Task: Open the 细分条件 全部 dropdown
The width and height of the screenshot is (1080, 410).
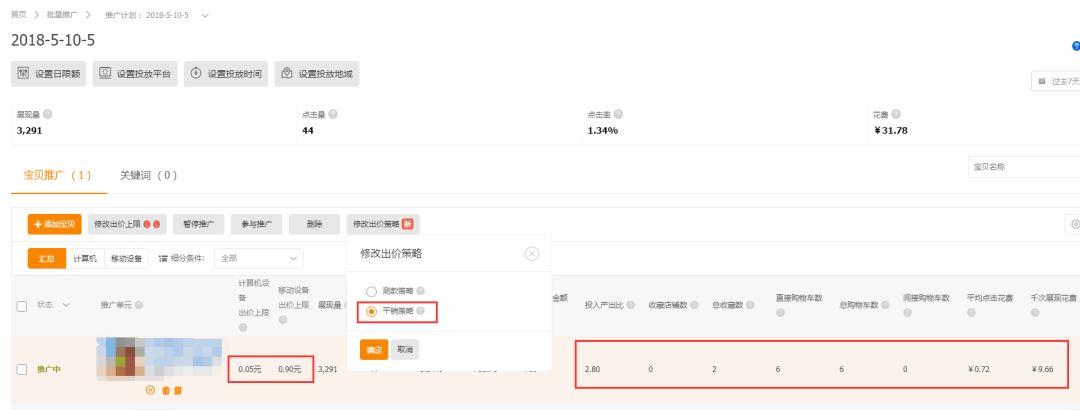Action: (x=258, y=258)
